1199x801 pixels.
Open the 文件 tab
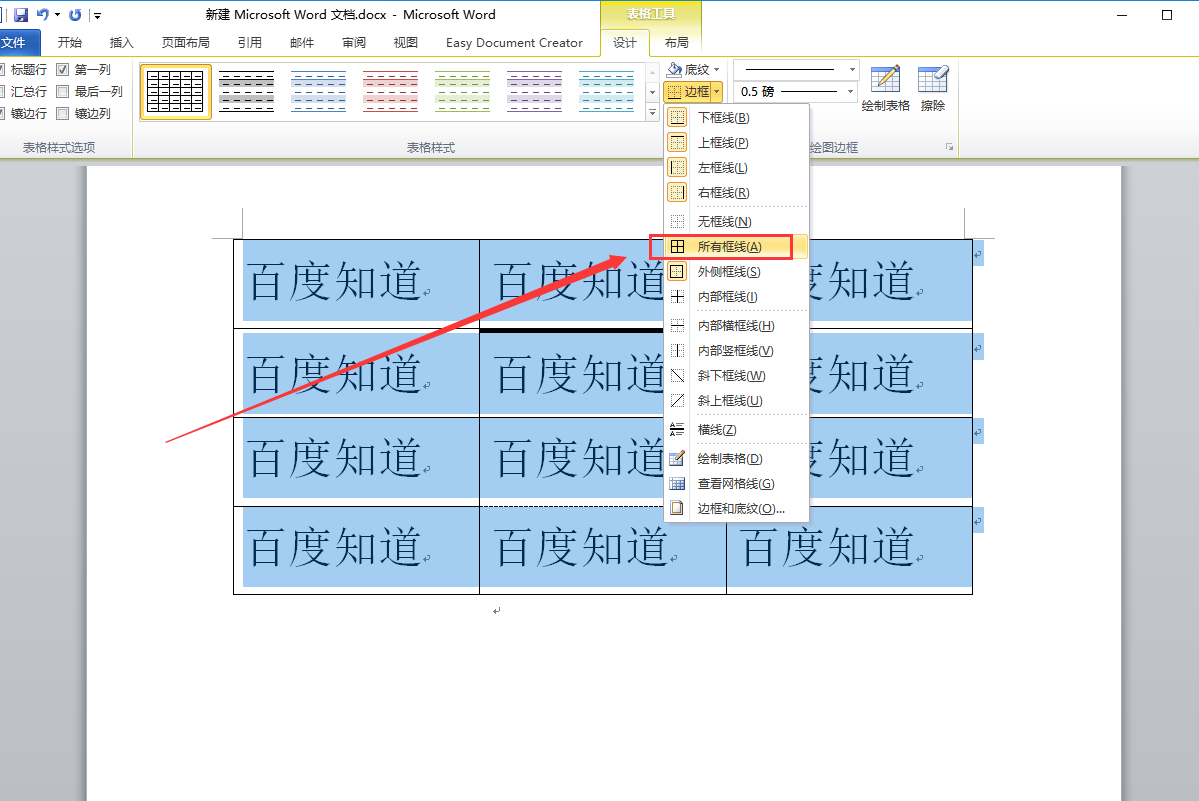(18, 43)
